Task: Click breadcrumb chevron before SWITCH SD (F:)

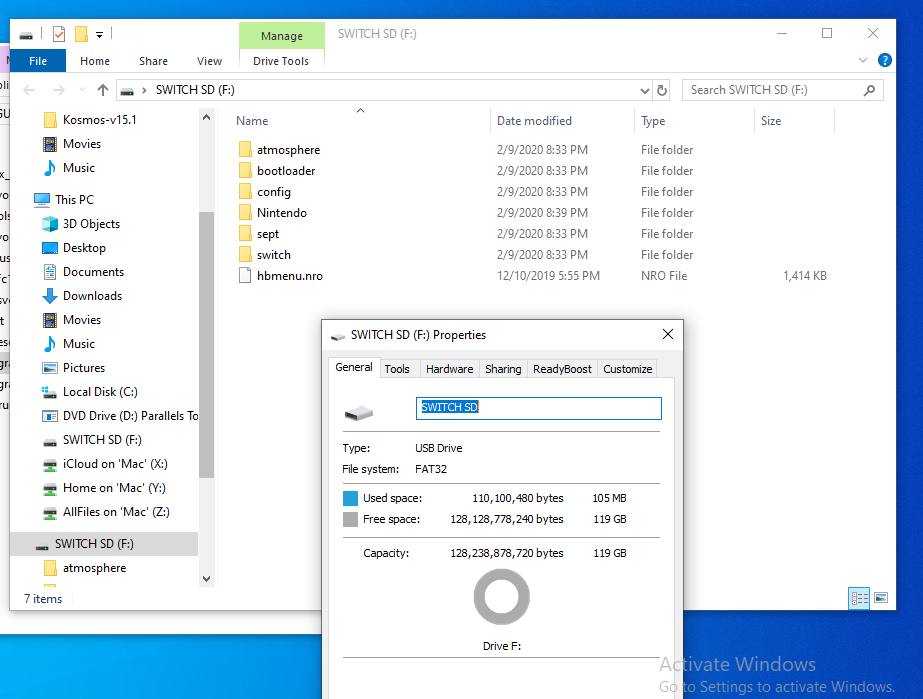Action: click(x=144, y=90)
